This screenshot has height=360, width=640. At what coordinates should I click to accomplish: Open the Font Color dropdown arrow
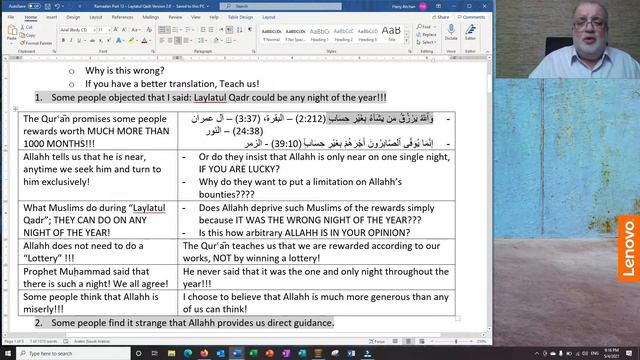click(149, 40)
